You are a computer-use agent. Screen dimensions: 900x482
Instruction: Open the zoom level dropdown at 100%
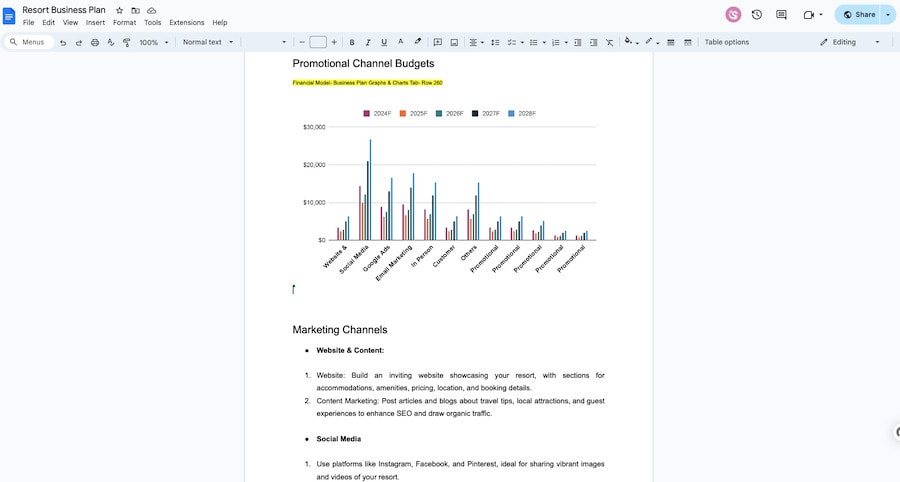coord(154,42)
